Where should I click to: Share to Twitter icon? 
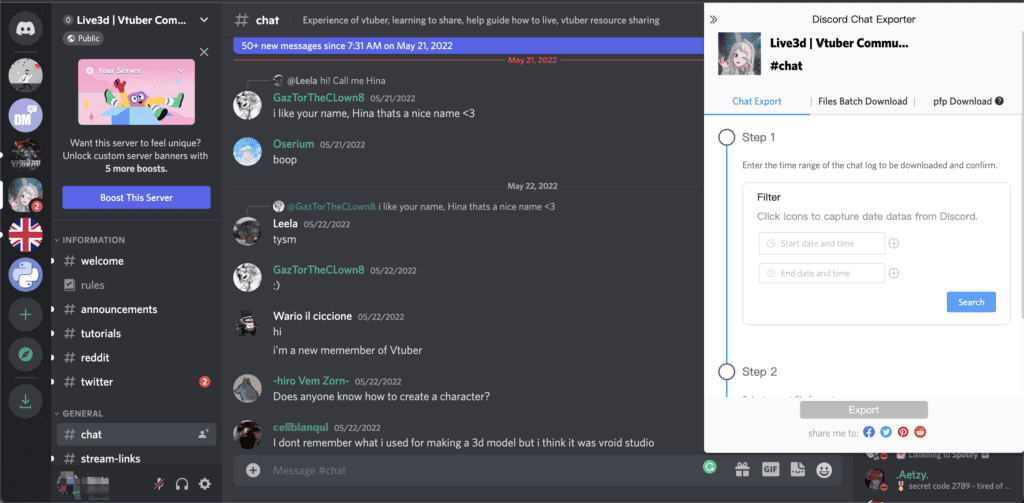coord(886,432)
